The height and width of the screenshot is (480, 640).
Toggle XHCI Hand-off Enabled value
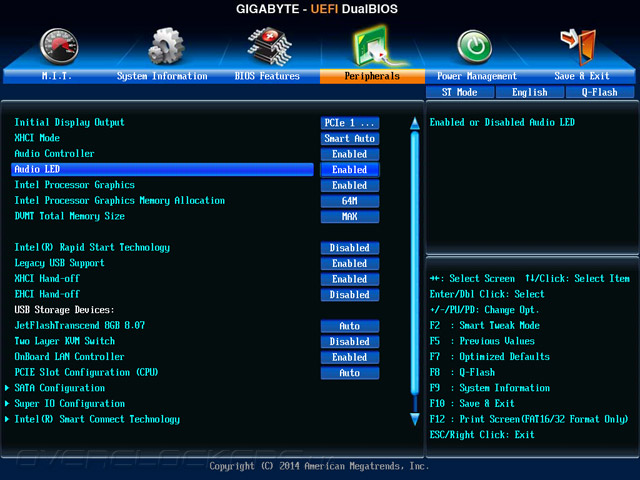pos(350,279)
